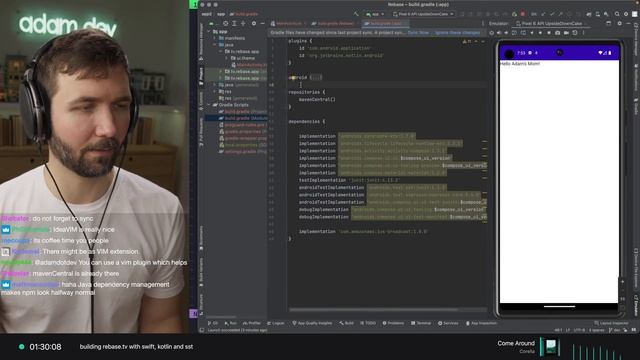Click emulator Back navigation icon
640x360 pixels.
pos(532,33)
